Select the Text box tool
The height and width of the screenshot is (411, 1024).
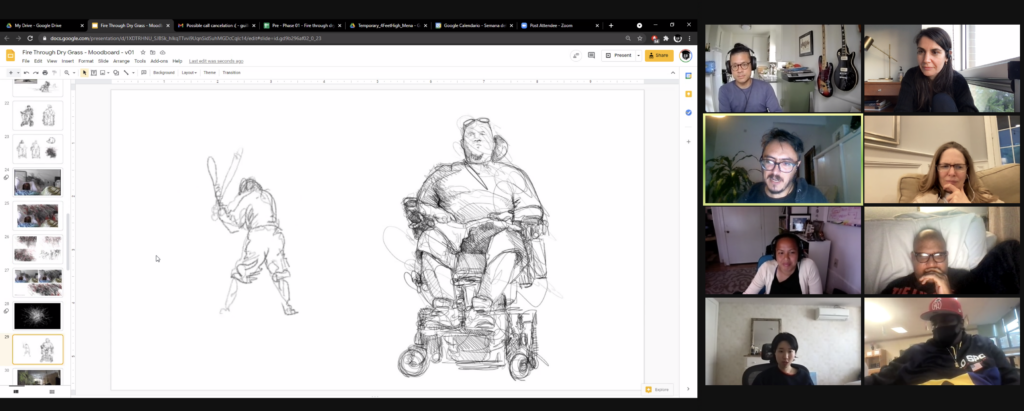[94, 73]
